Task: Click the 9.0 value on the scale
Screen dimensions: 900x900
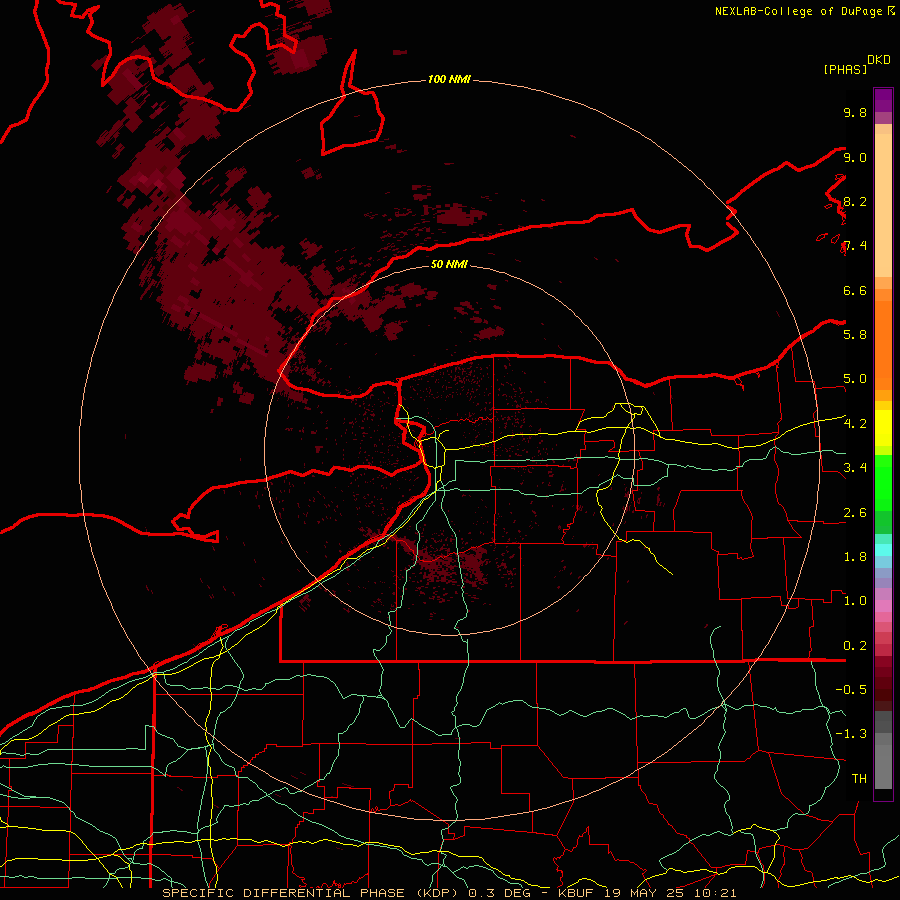Action: coord(855,157)
